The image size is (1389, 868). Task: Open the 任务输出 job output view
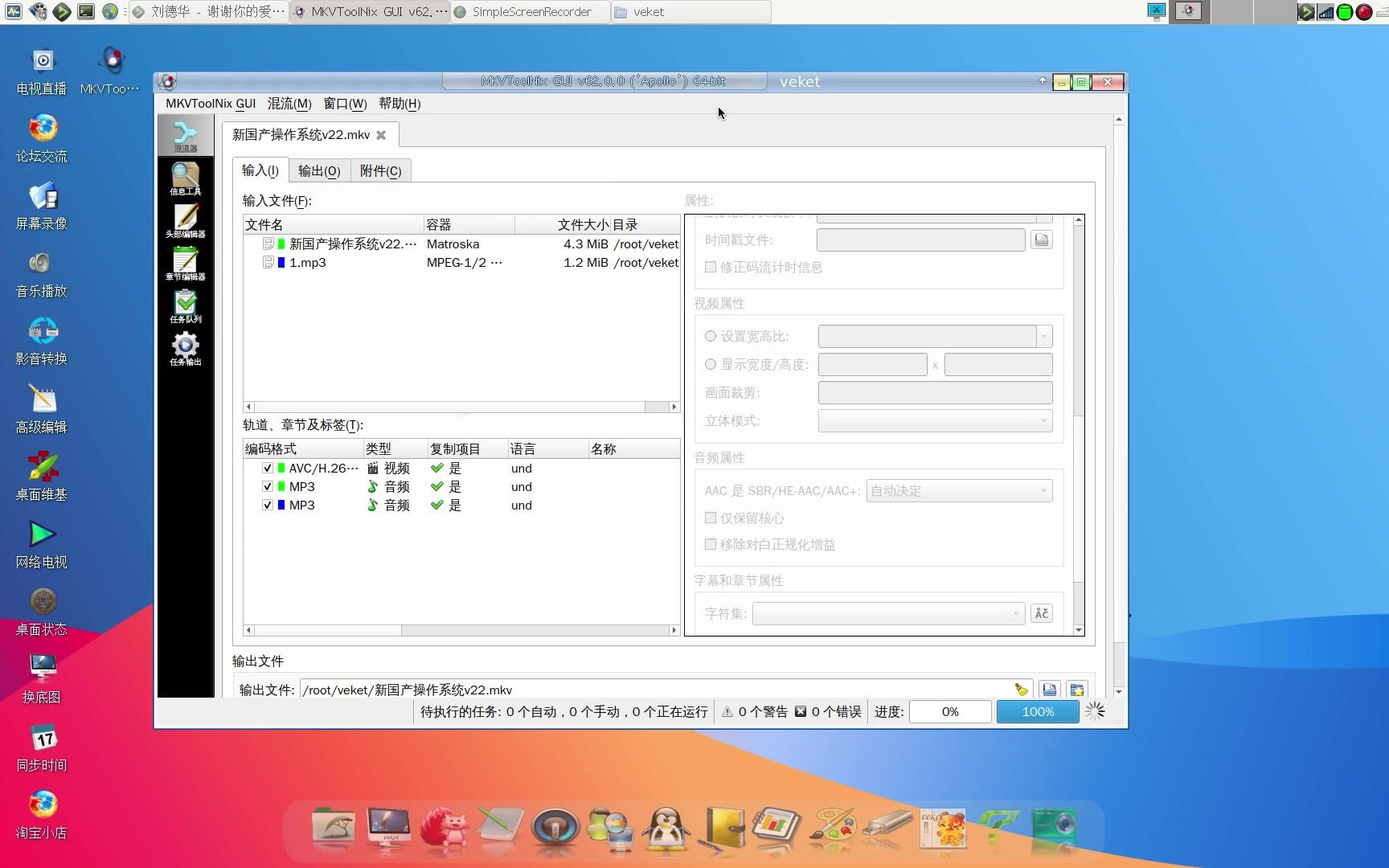point(185,349)
